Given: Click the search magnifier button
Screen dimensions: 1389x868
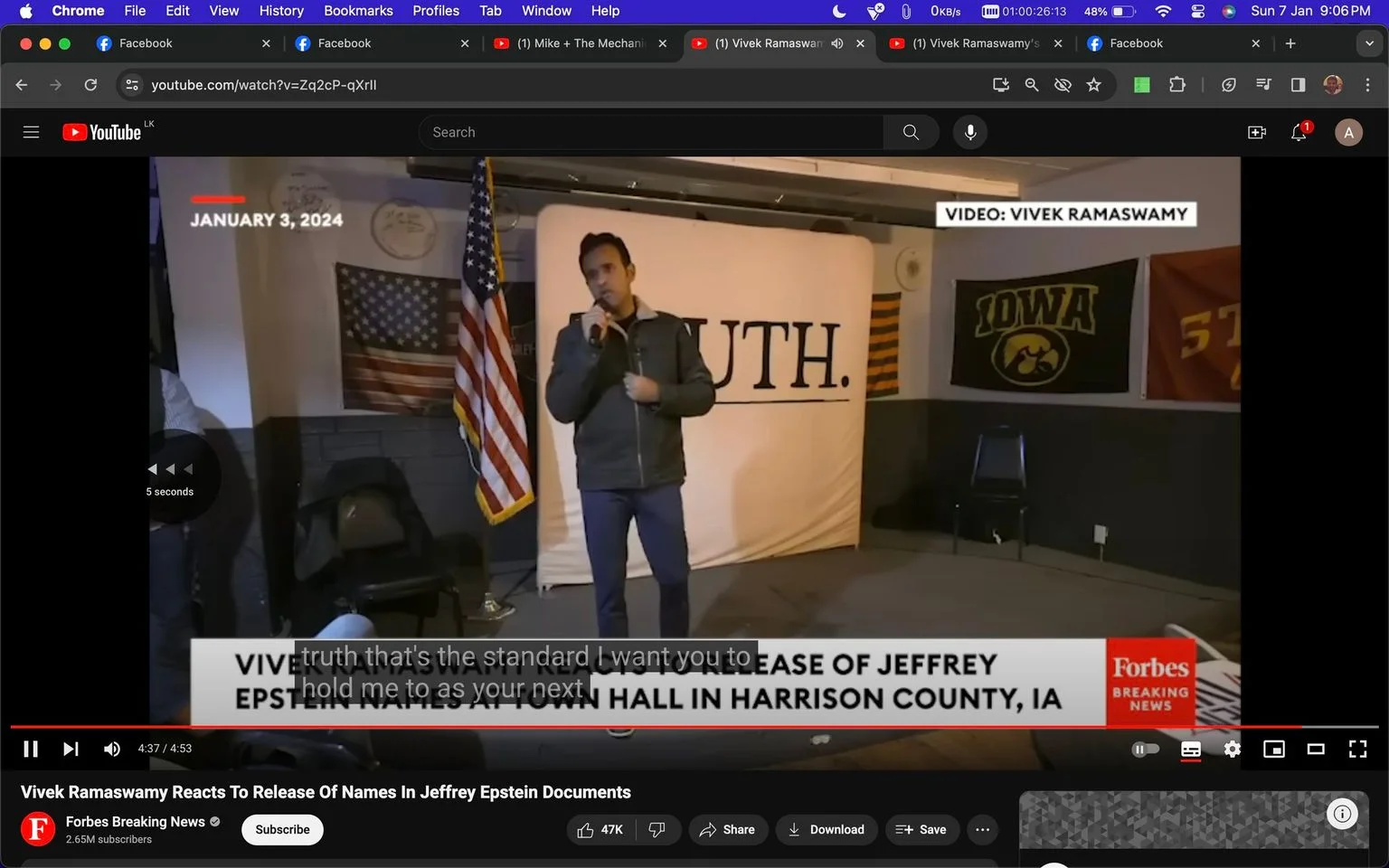Looking at the screenshot, I should tap(911, 132).
